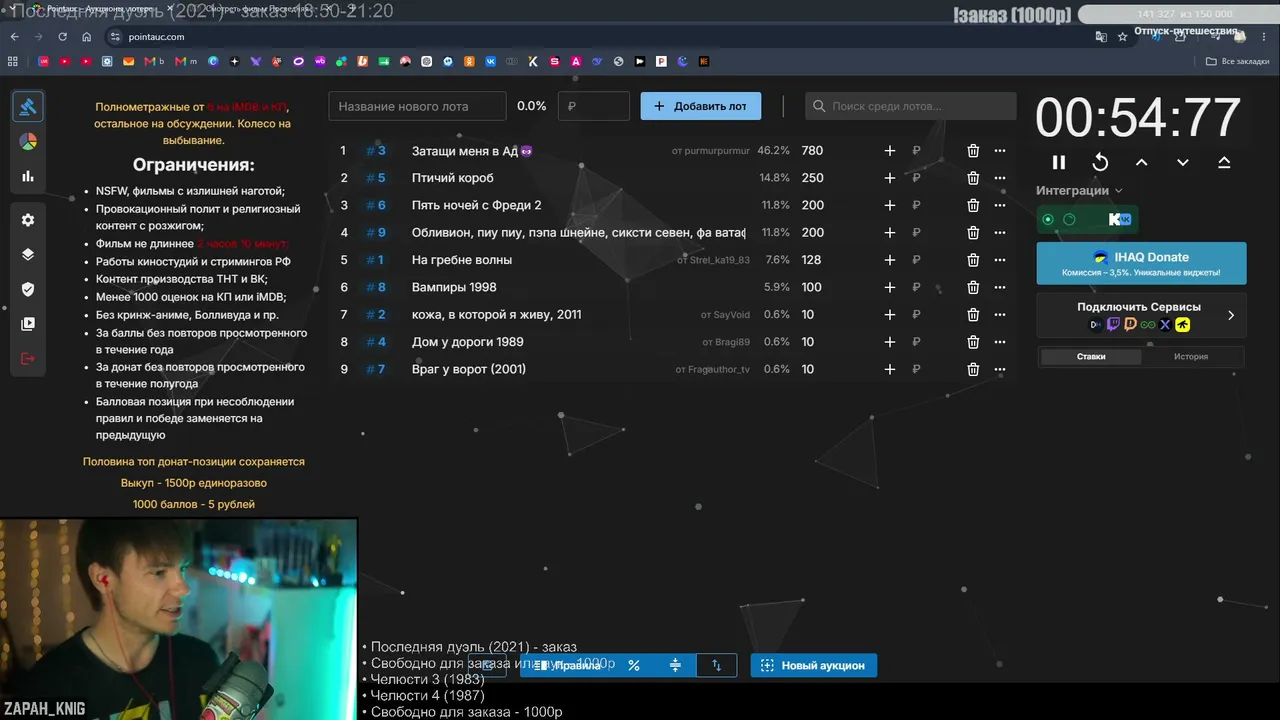This screenshot has width=1280, height=720.
Task: Reload the browser page
Action: 62,37
